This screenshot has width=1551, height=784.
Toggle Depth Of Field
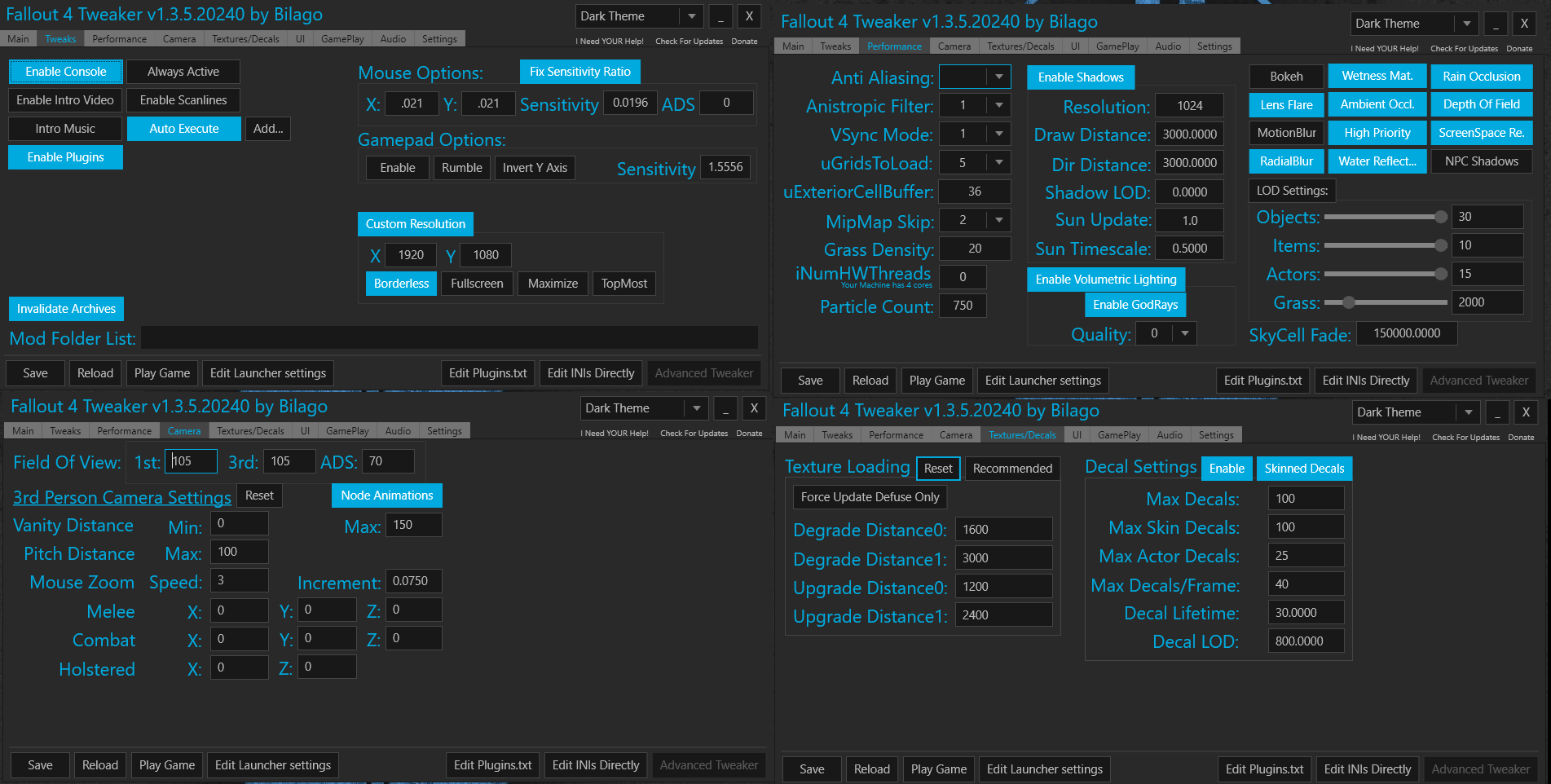[1482, 104]
